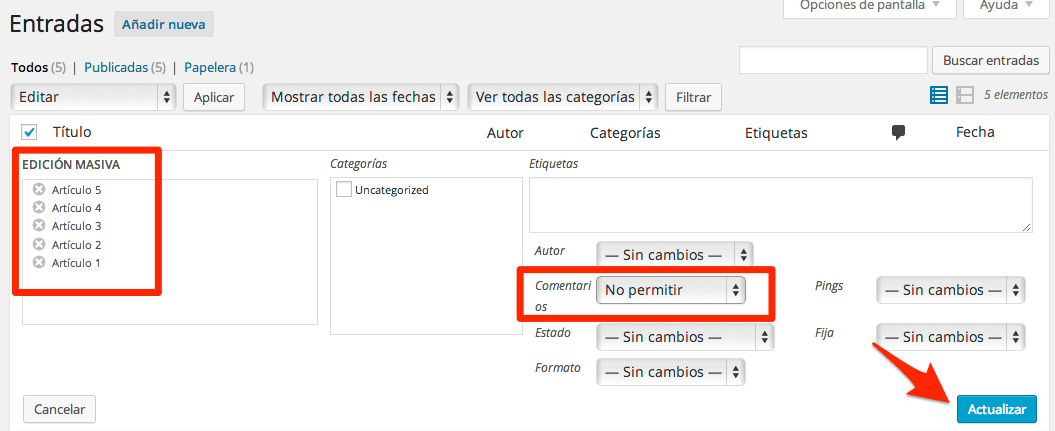Open the Formato dropdown
This screenshot has height=431, width=1055.
671,372
